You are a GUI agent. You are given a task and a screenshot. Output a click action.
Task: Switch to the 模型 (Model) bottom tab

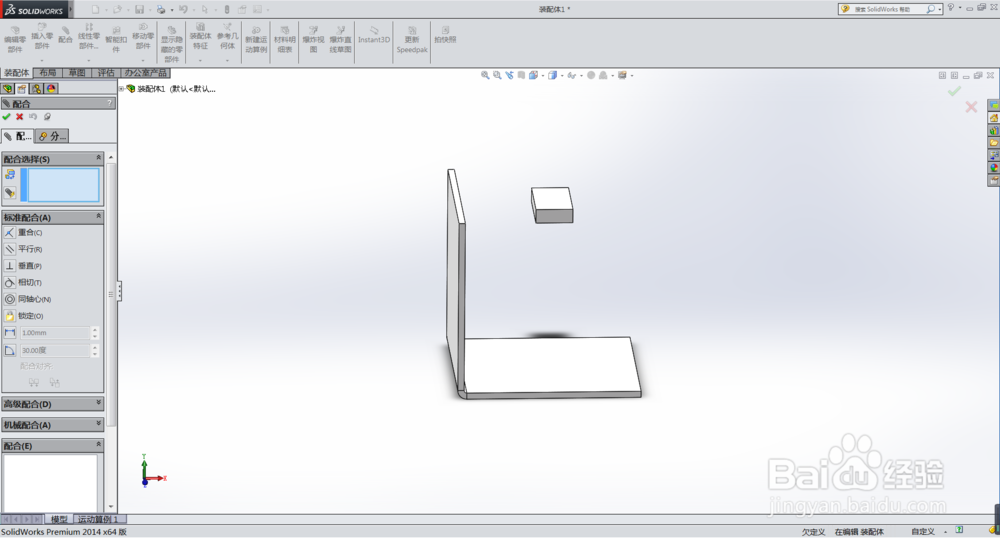coord(59,519)
